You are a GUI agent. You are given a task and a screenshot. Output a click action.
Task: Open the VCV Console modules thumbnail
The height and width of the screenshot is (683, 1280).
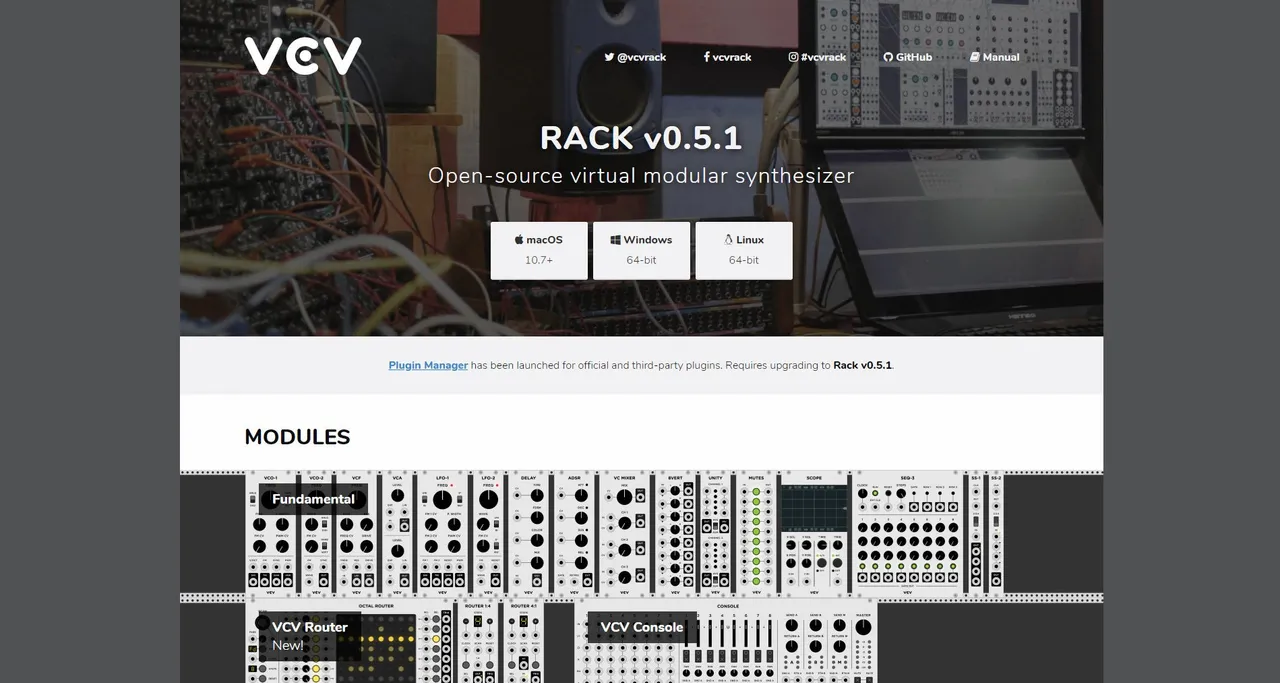(x=726, y=642)
